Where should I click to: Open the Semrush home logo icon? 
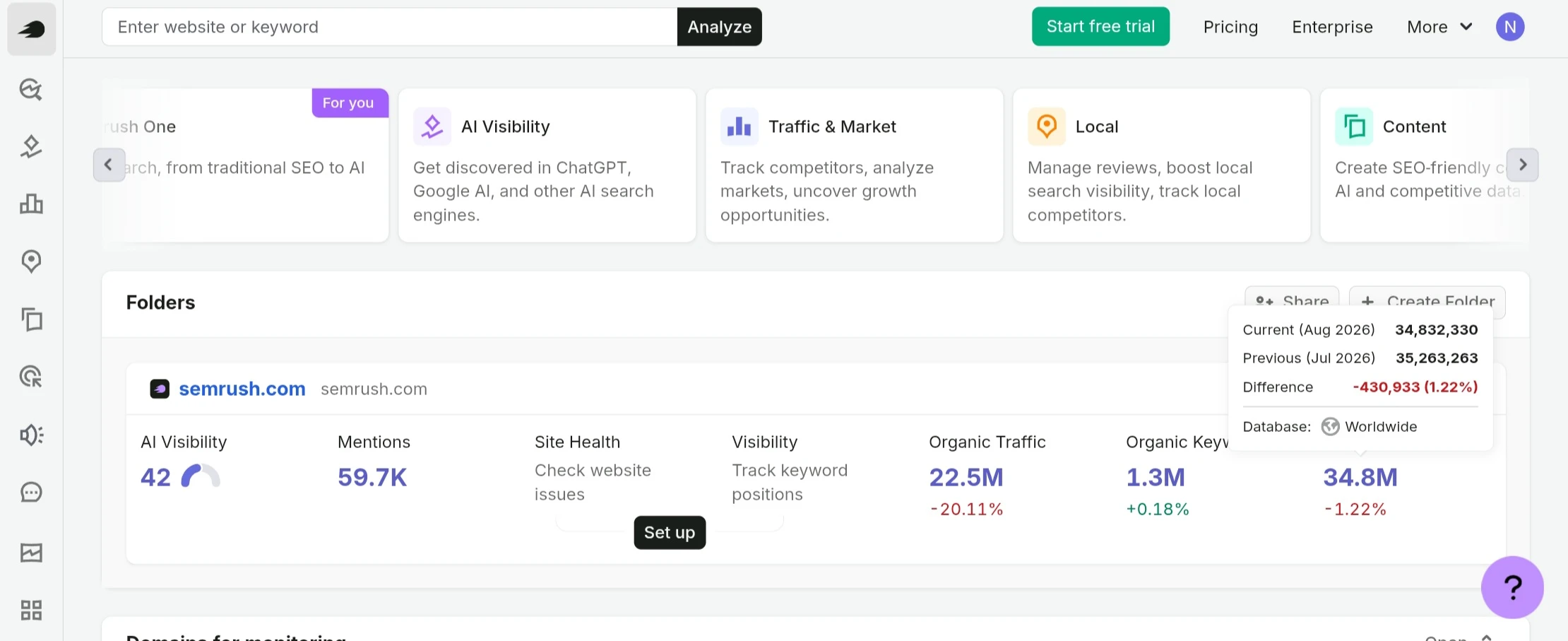coord(31,29)
